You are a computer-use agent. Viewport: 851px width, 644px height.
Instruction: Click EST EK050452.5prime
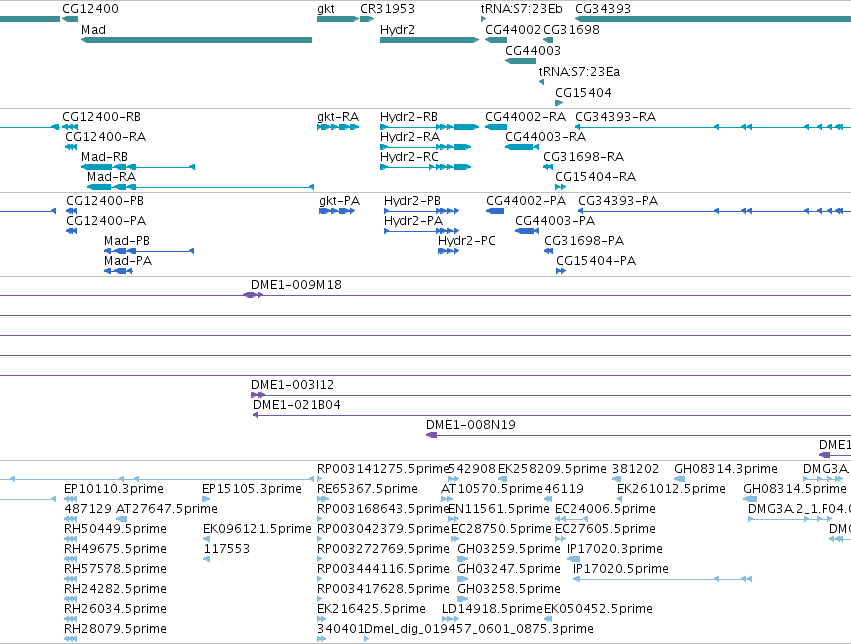[598, 609]
